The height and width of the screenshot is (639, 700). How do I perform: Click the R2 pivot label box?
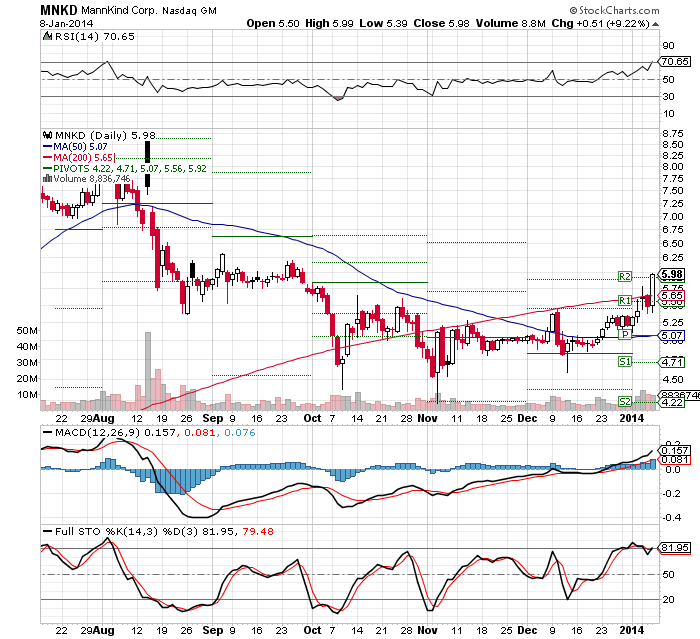625,276
